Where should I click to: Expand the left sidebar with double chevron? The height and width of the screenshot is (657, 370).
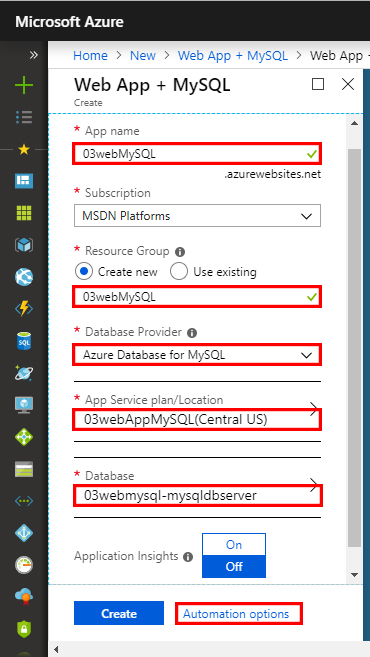(34, 55)
